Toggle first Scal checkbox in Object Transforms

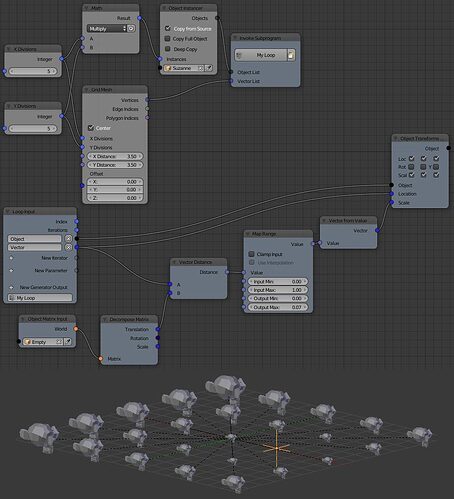[x=412, y=175]
